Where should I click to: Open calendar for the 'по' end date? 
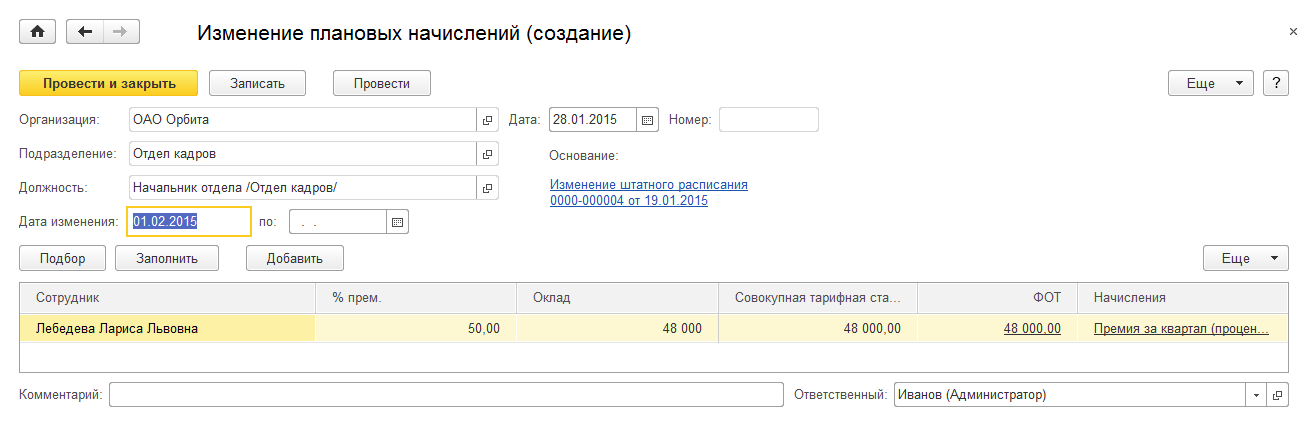click(397, 222)
